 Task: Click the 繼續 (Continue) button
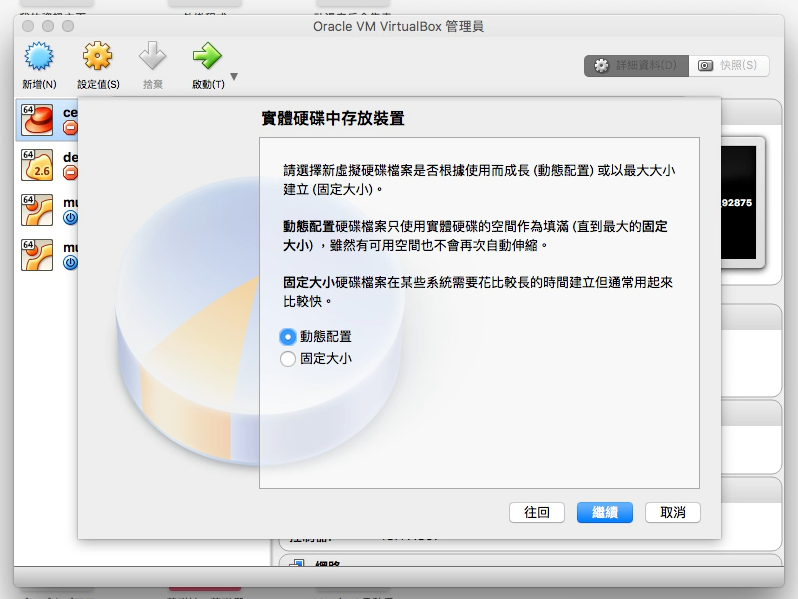[605, 512]
